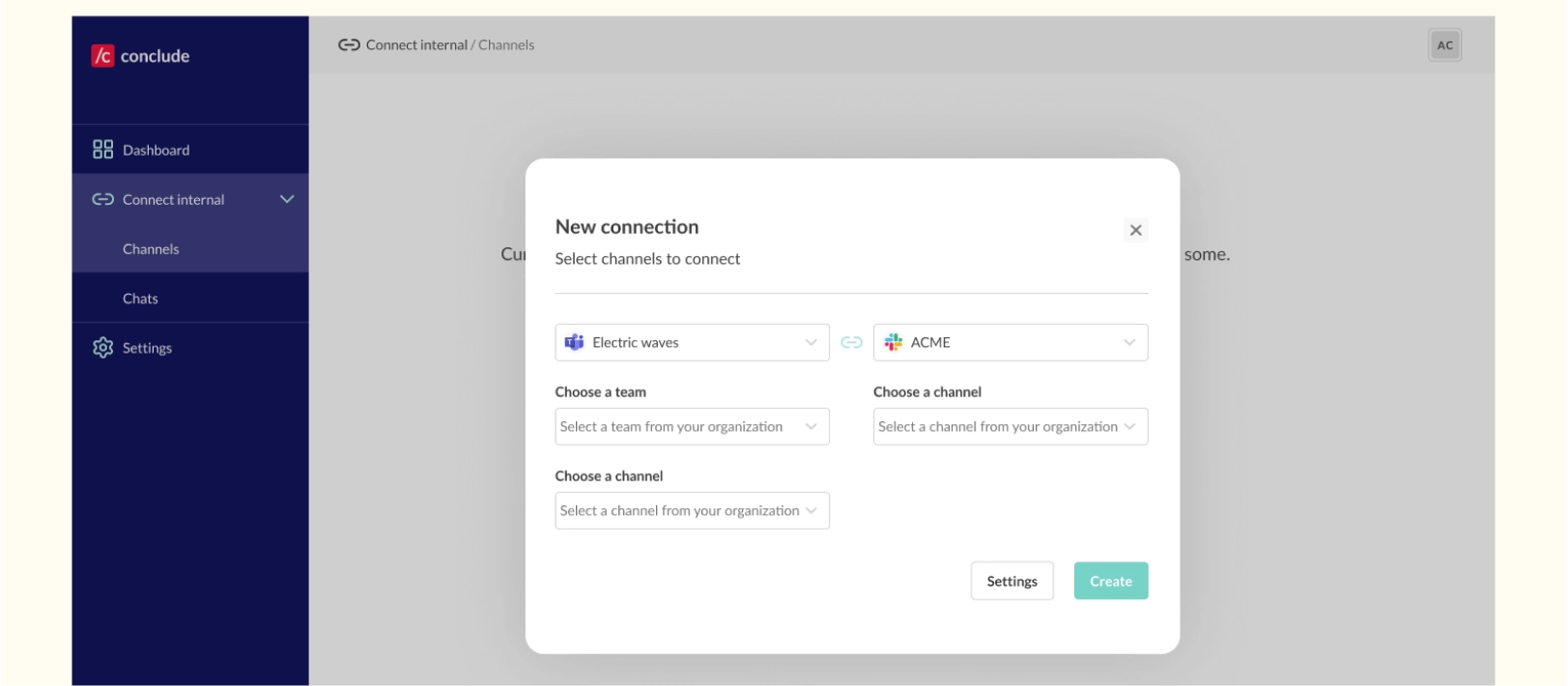
Task: Click the Slack icon beside ACME
Action: 894,342
